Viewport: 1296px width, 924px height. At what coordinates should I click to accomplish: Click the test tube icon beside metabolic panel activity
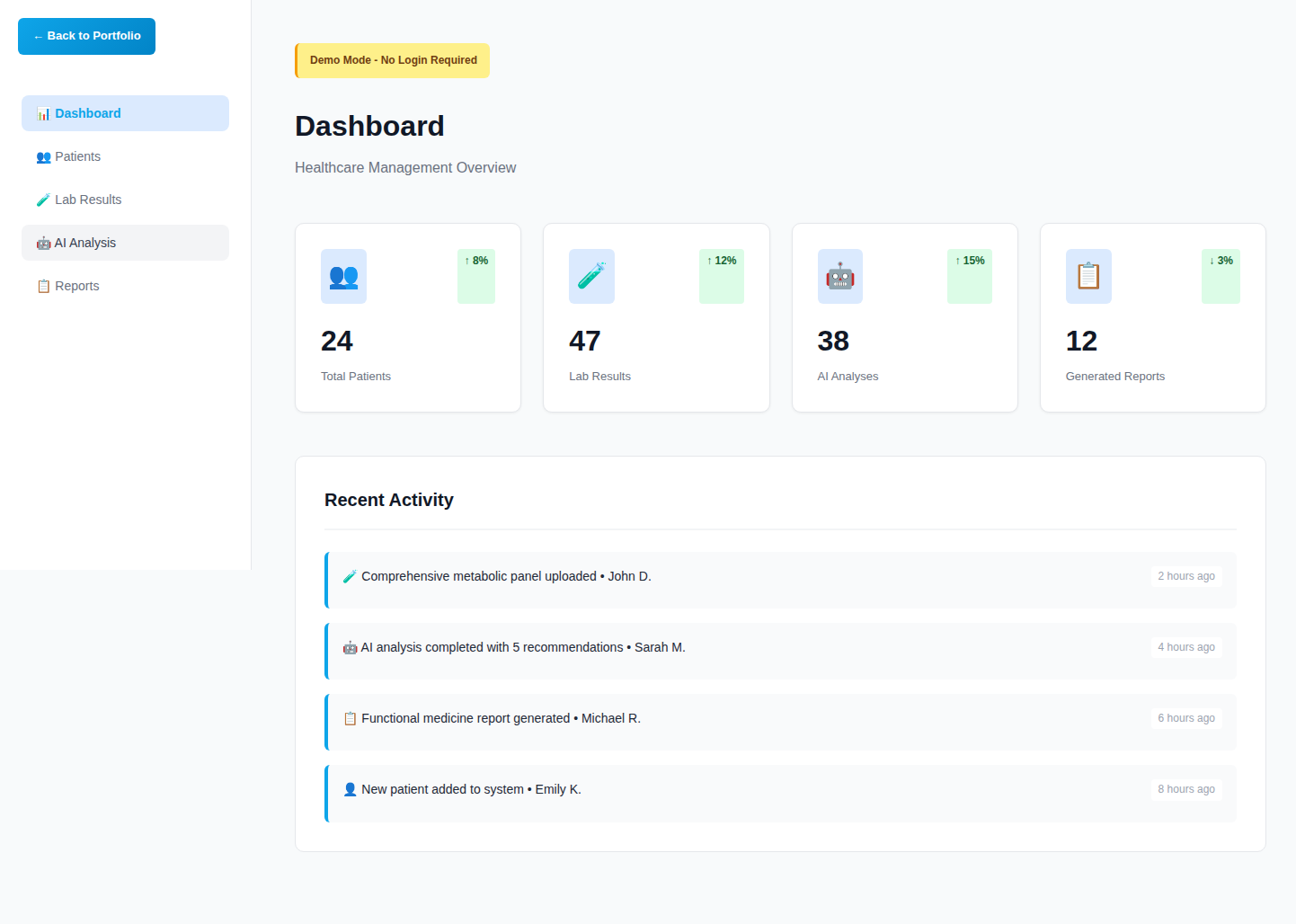click(349, 575)
